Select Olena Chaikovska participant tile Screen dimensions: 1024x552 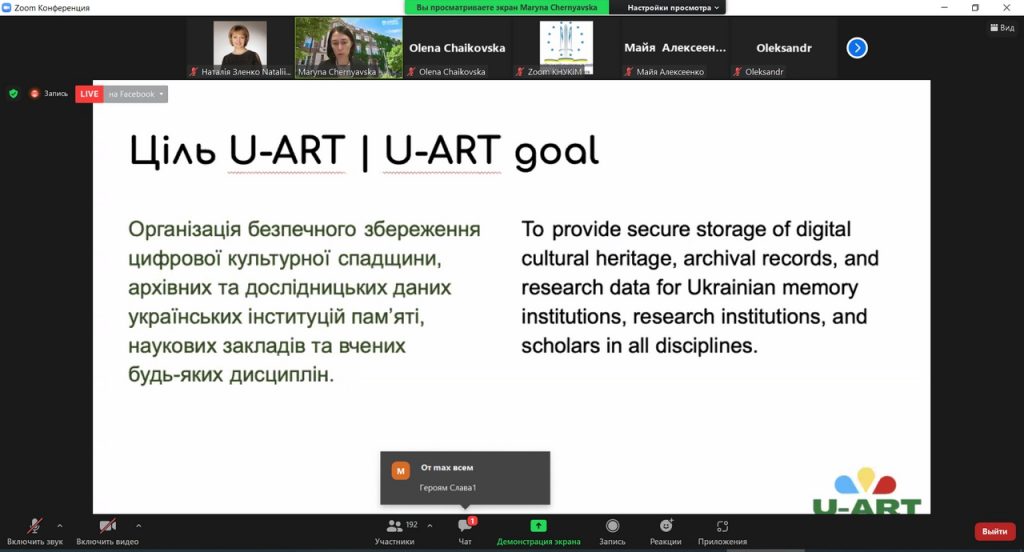(457, 48)
